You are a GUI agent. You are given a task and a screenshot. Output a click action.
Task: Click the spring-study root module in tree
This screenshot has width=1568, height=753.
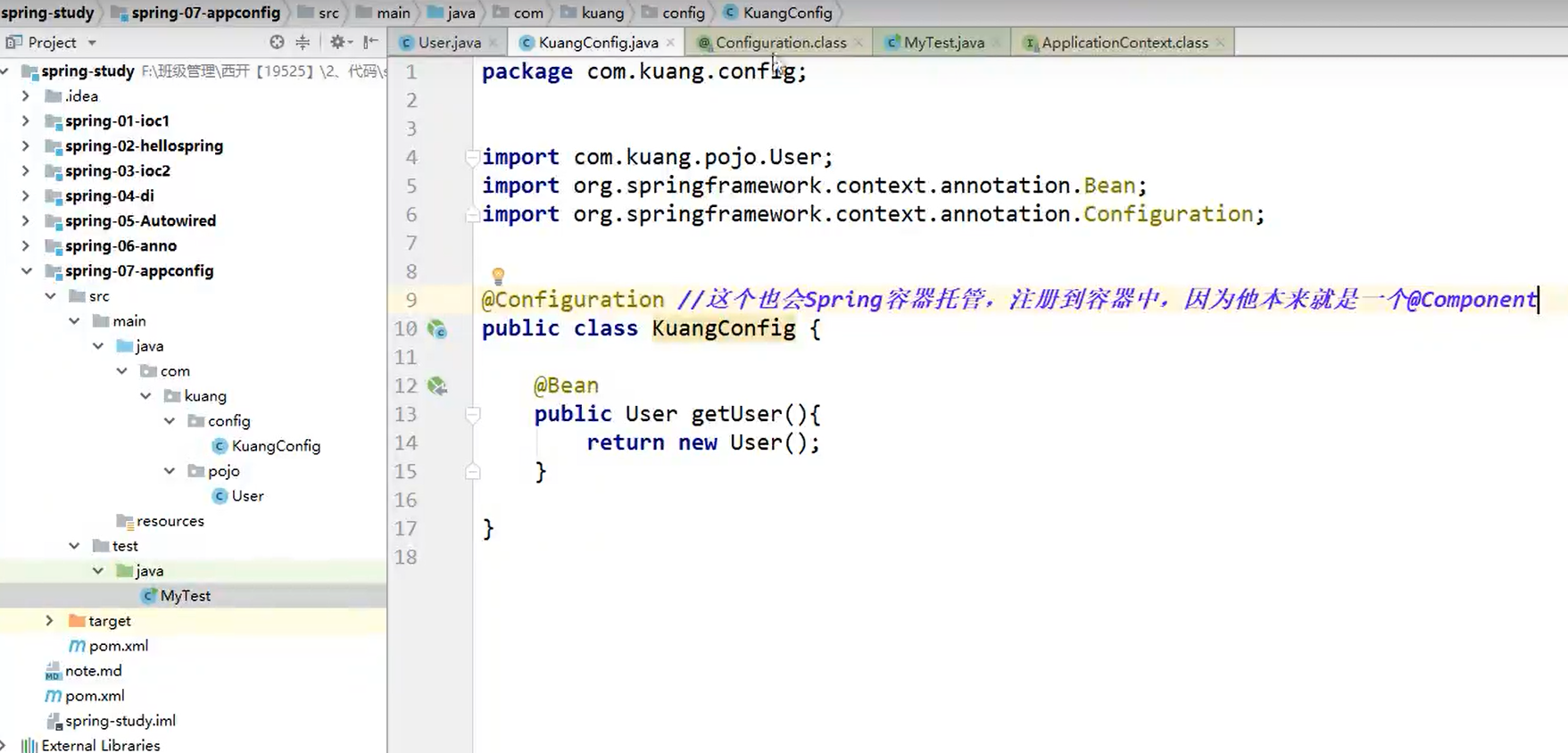pos(87,70)
